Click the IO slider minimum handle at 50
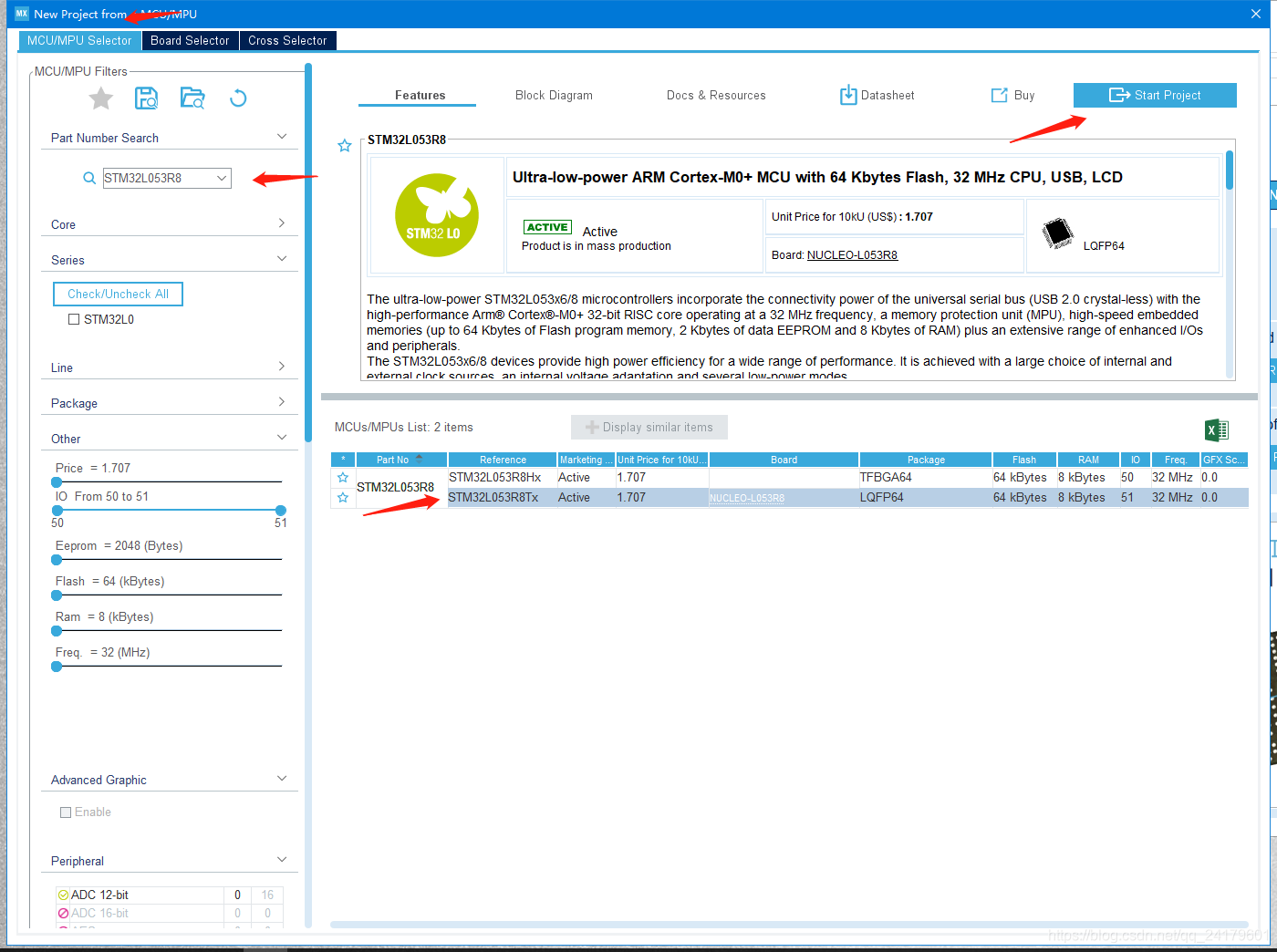 pyautogui.click(x=57, y=510)
